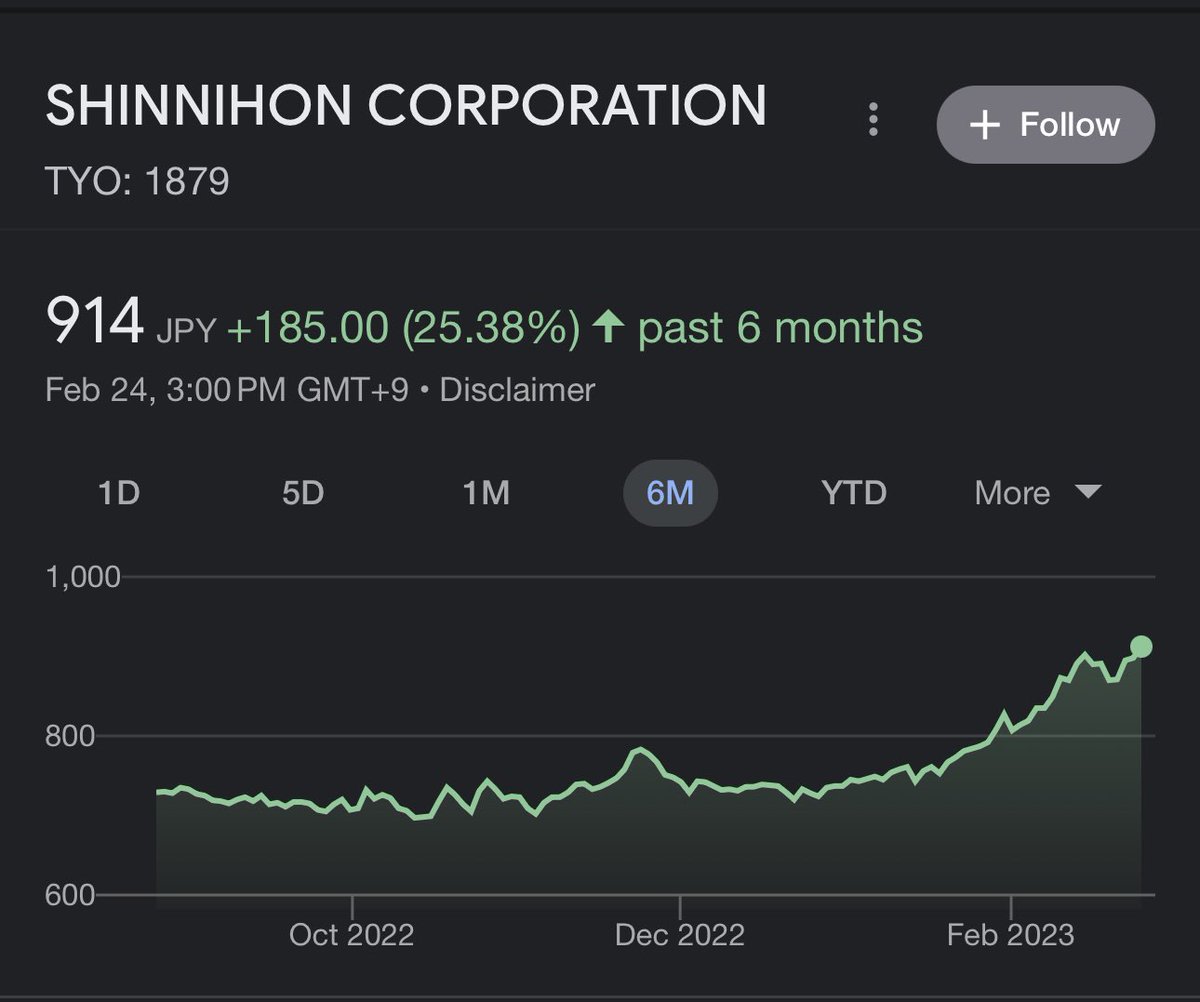The height and width of the screenshot is (1002, 1200).
Task: Click the Oct 2022 axis label
Action: (x=351, y=935)
